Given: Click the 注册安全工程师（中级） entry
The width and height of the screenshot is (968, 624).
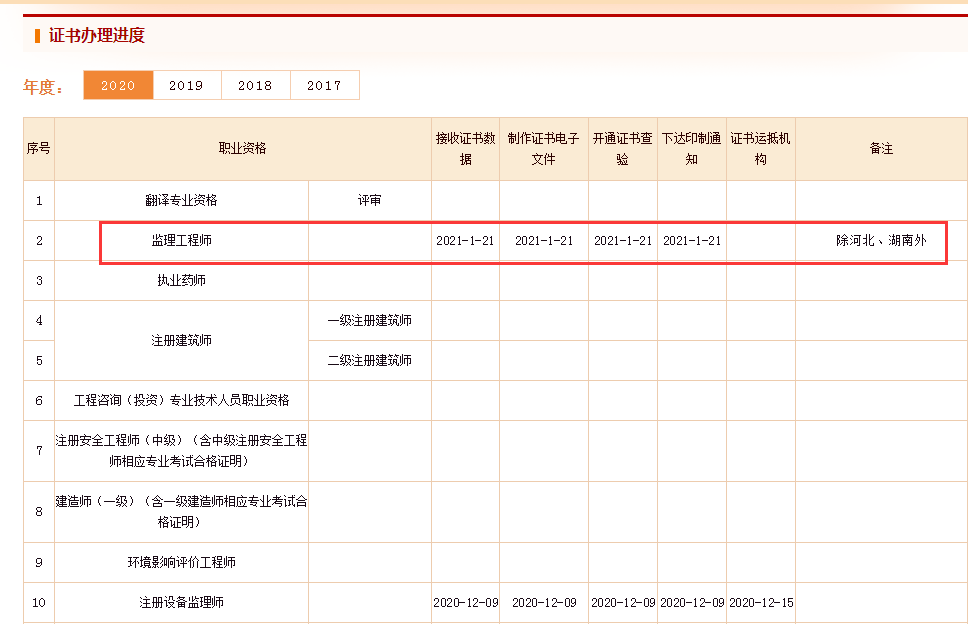Looking at the screenshot, I should pyautogui.click(x=181, y=450).
